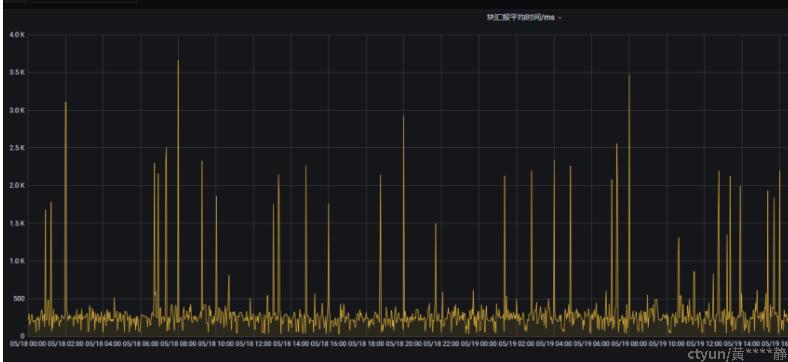This screenshot has width=788, height=362.
Task: Select the 05/18 22:00 time axis label
Action: [441, 344]
